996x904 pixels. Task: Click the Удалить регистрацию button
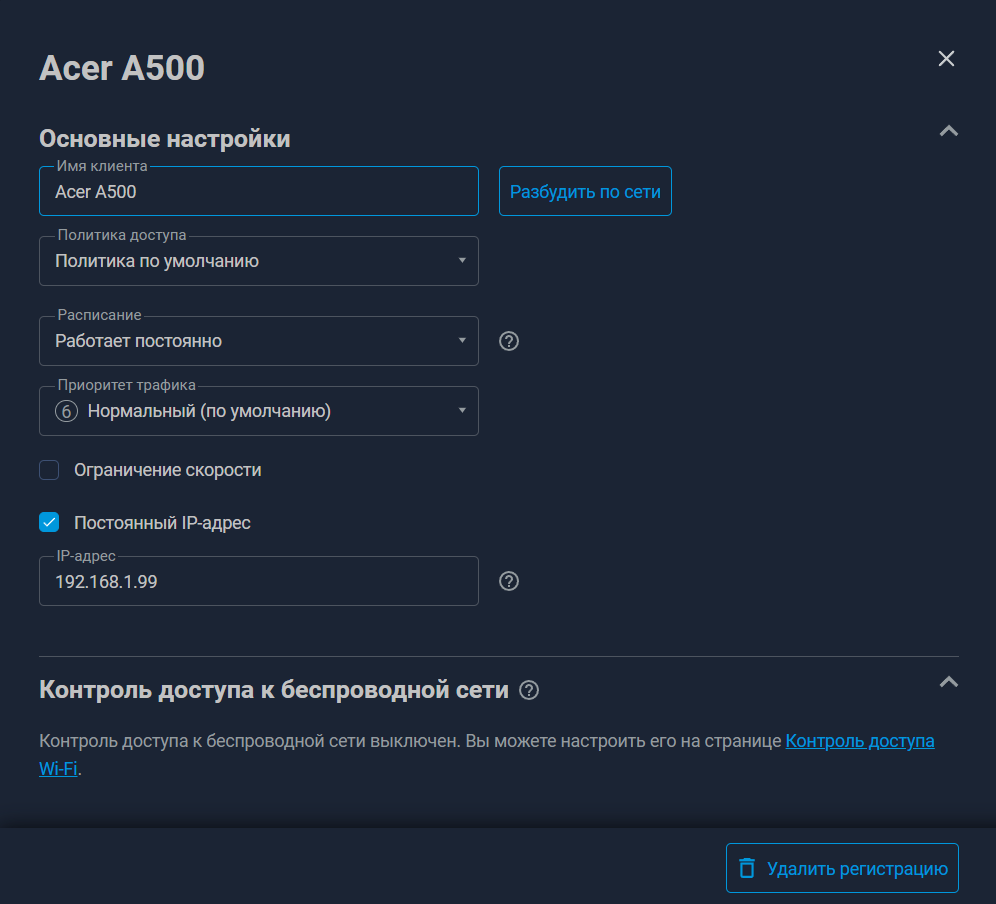pyautogui.click(x=842, y=868)
